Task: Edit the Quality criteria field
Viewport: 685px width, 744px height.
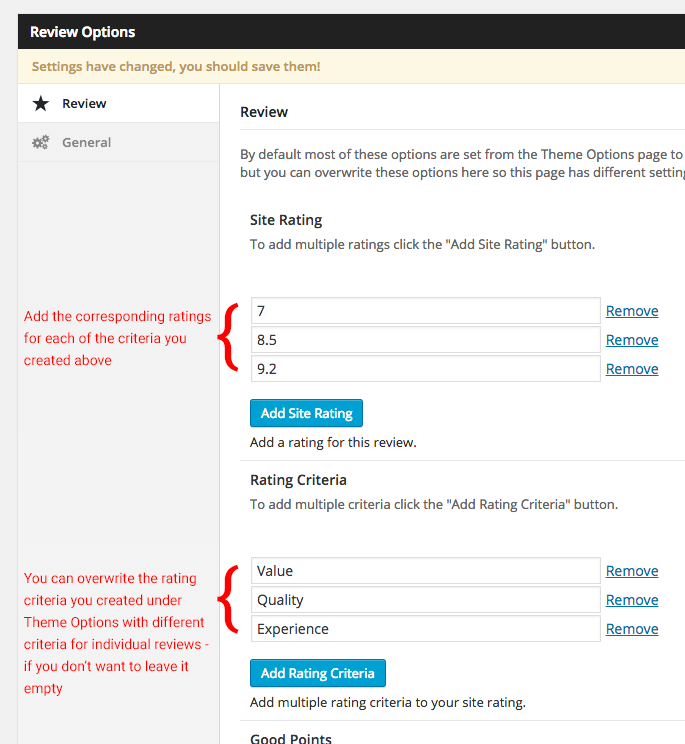Action: click(x=426, y=600)
